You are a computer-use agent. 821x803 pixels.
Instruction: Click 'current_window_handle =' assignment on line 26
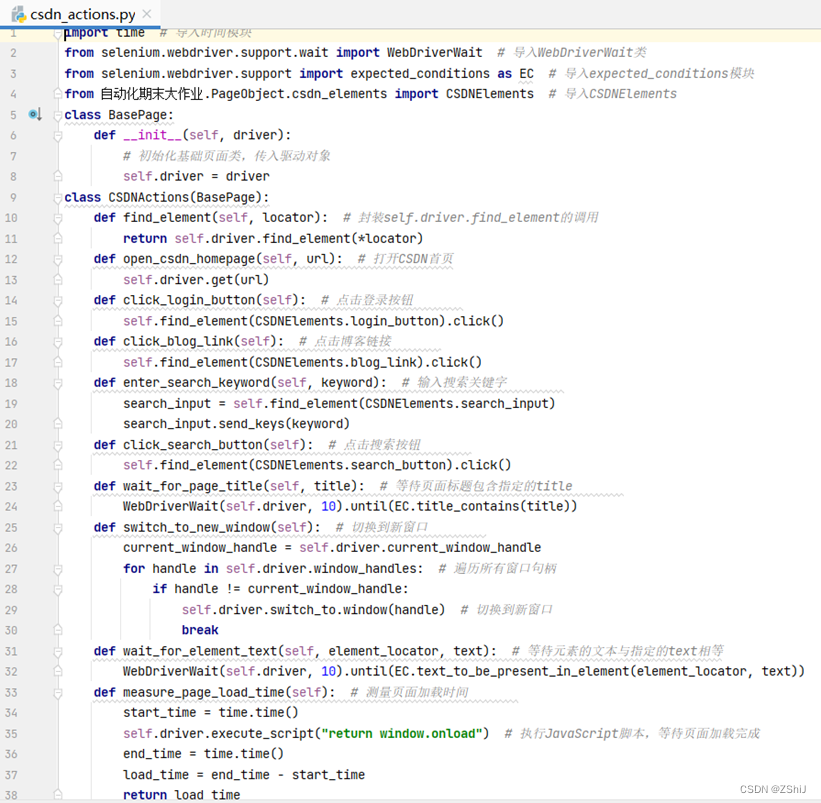tap(207, 548)
